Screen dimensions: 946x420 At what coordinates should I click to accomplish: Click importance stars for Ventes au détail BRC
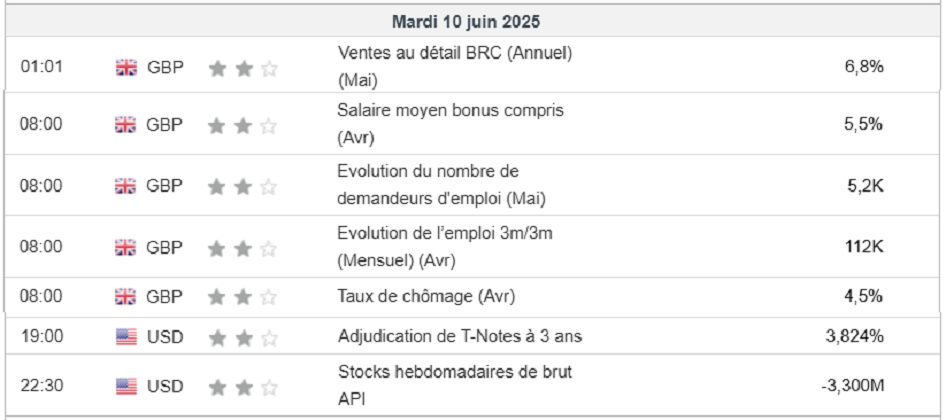tap(243, 68)
